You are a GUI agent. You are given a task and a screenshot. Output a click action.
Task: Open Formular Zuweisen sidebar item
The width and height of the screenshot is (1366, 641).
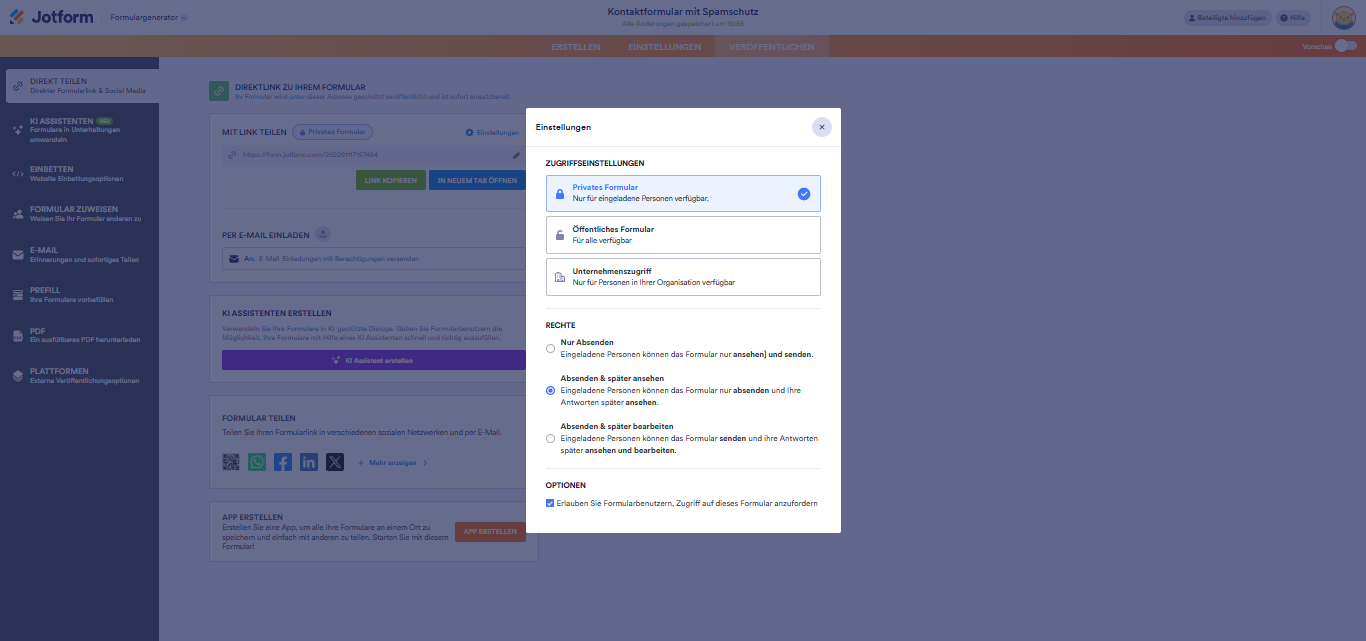tap(79, 214)
